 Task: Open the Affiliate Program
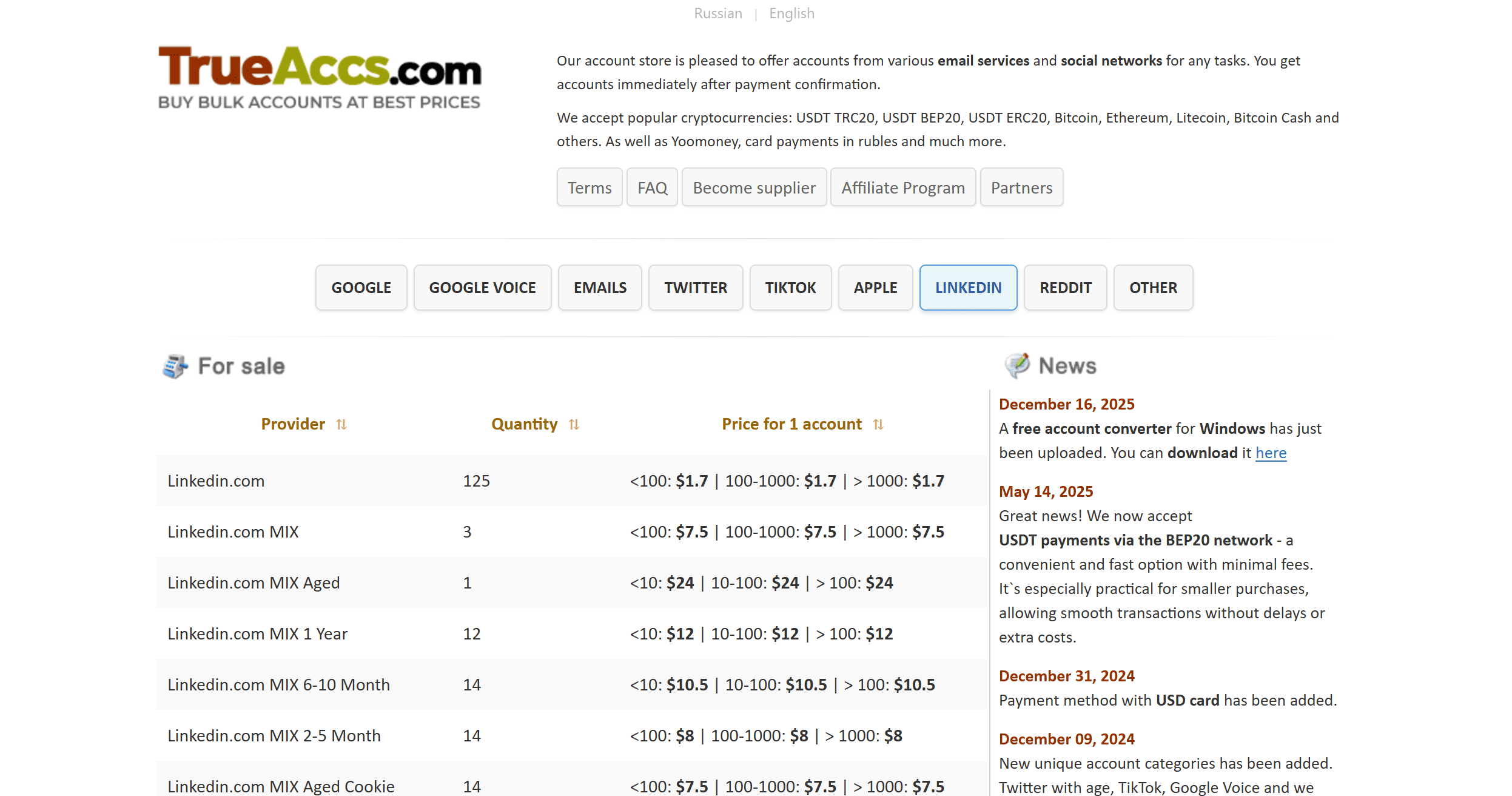click(903, 187)
